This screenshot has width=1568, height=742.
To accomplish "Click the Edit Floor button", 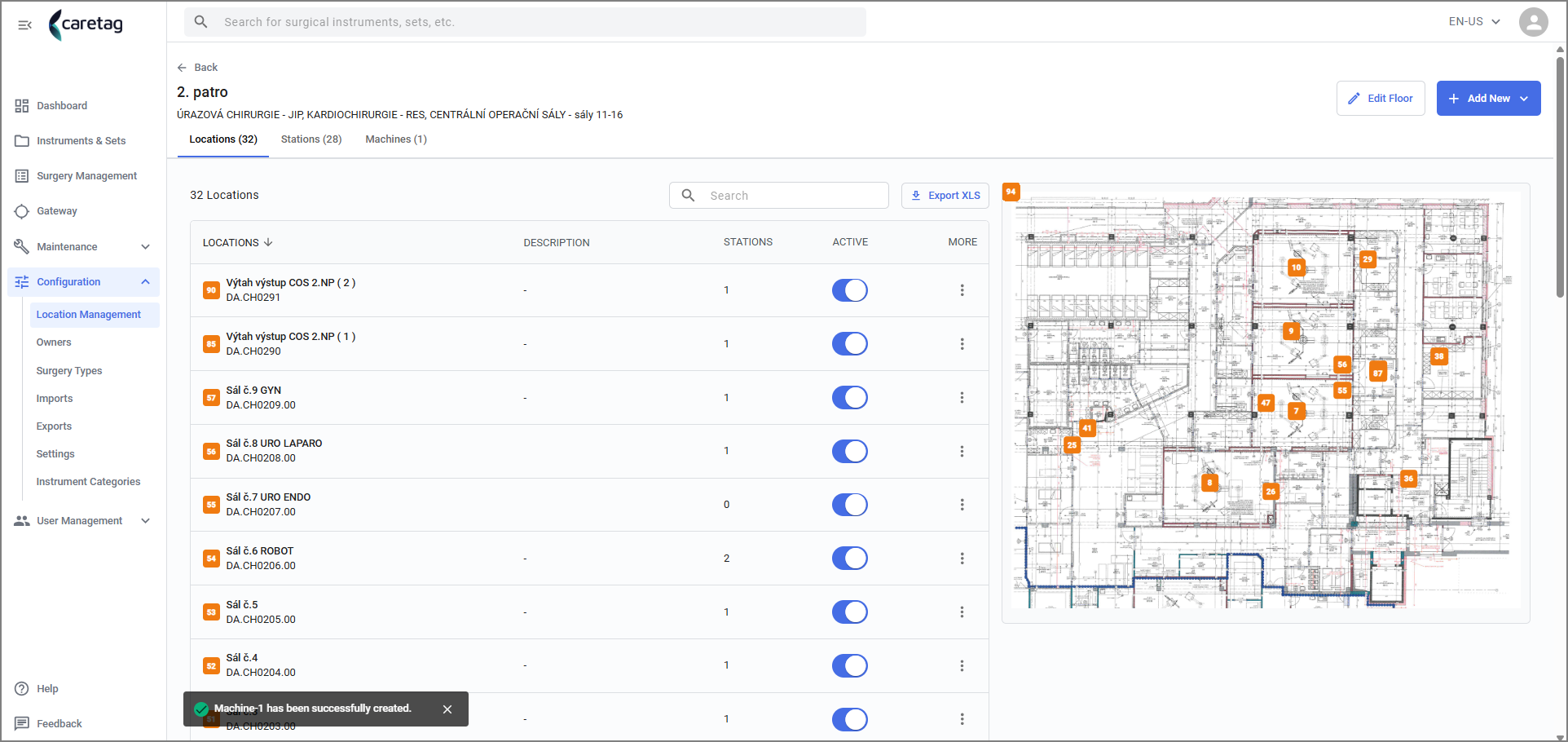I will pyautogui.click(x=1381, y=99).
